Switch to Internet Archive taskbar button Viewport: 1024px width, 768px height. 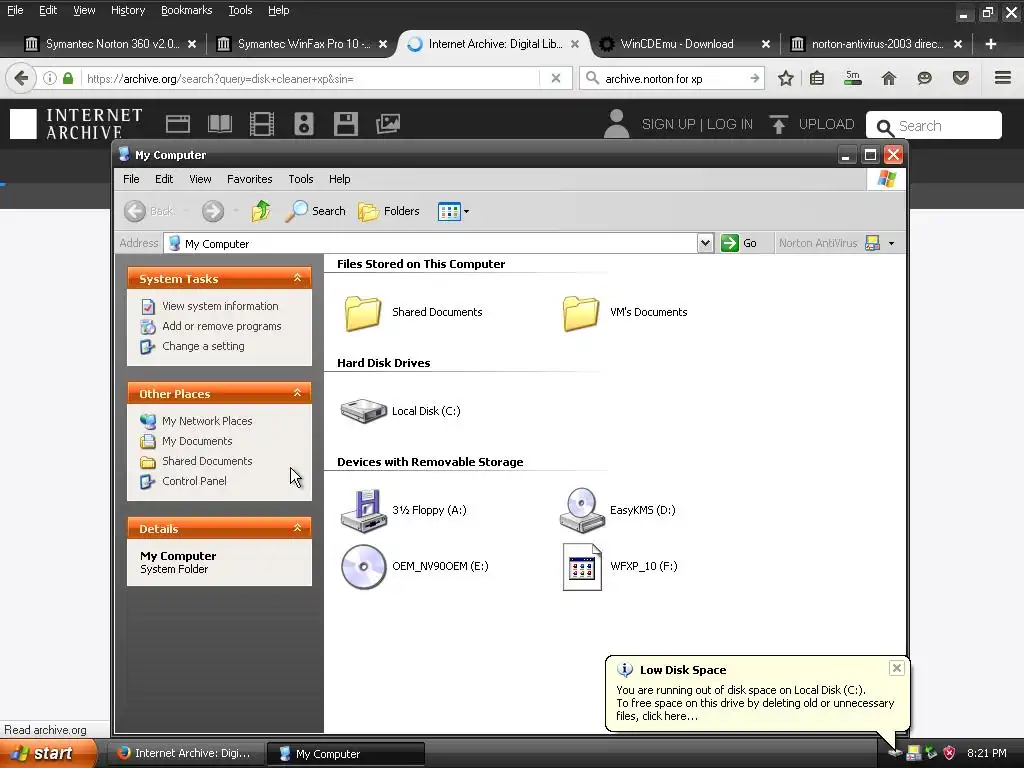[x=185, y=754]
